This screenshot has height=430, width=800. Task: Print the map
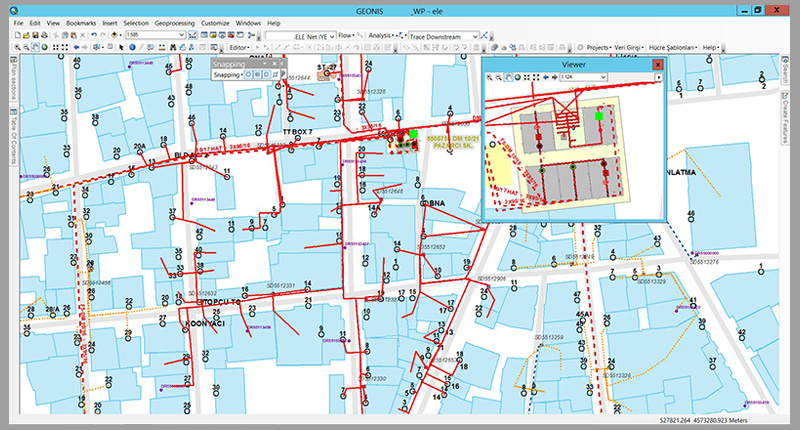tap(44, 35)
